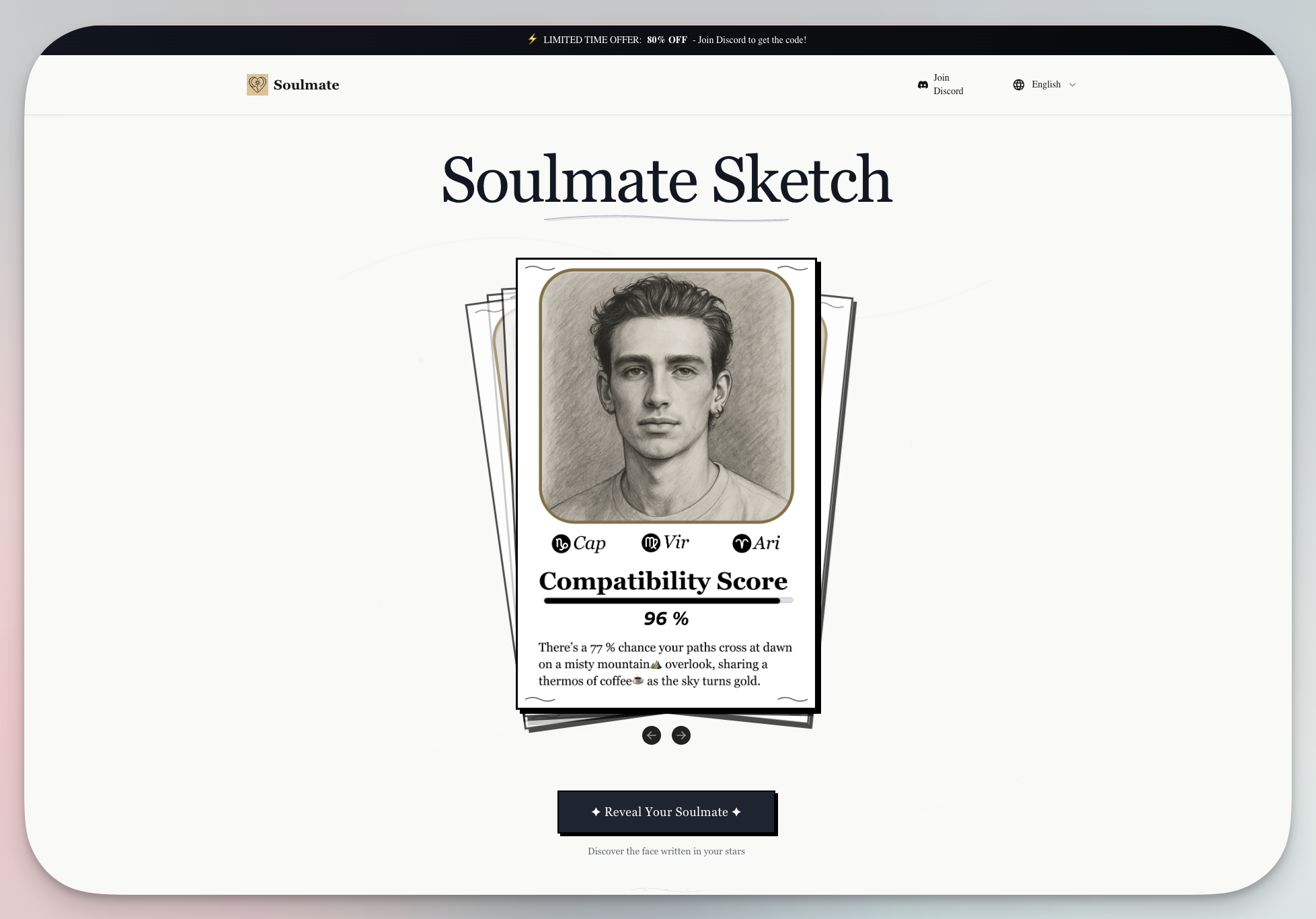Expand the English language dropdown
This screenshot has width=1316, height=919.
coord(1046,85)
